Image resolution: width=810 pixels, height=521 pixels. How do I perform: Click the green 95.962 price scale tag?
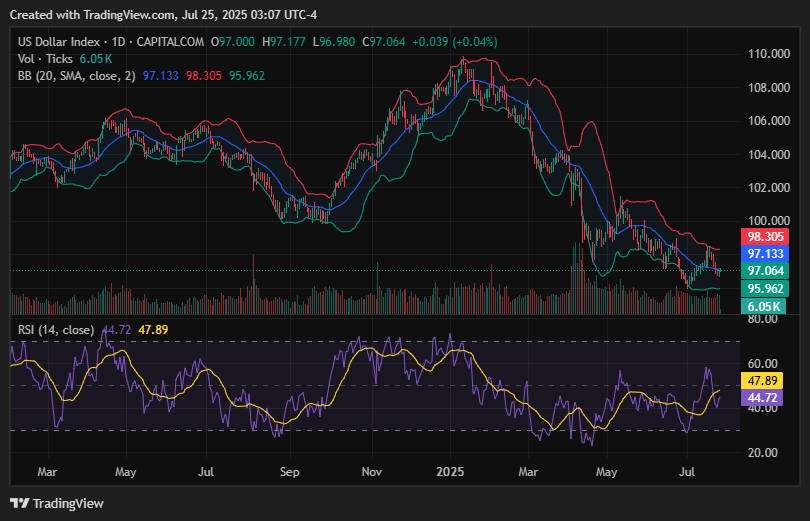click(x=765, y=288)
